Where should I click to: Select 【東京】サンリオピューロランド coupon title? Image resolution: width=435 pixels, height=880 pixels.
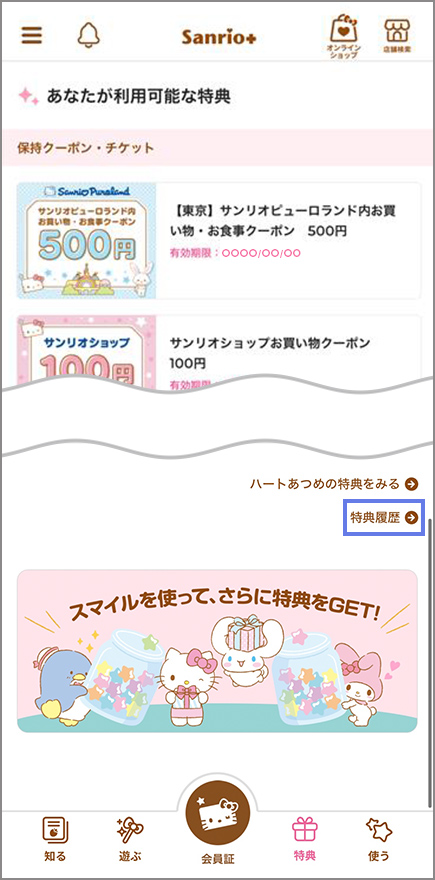283,221
